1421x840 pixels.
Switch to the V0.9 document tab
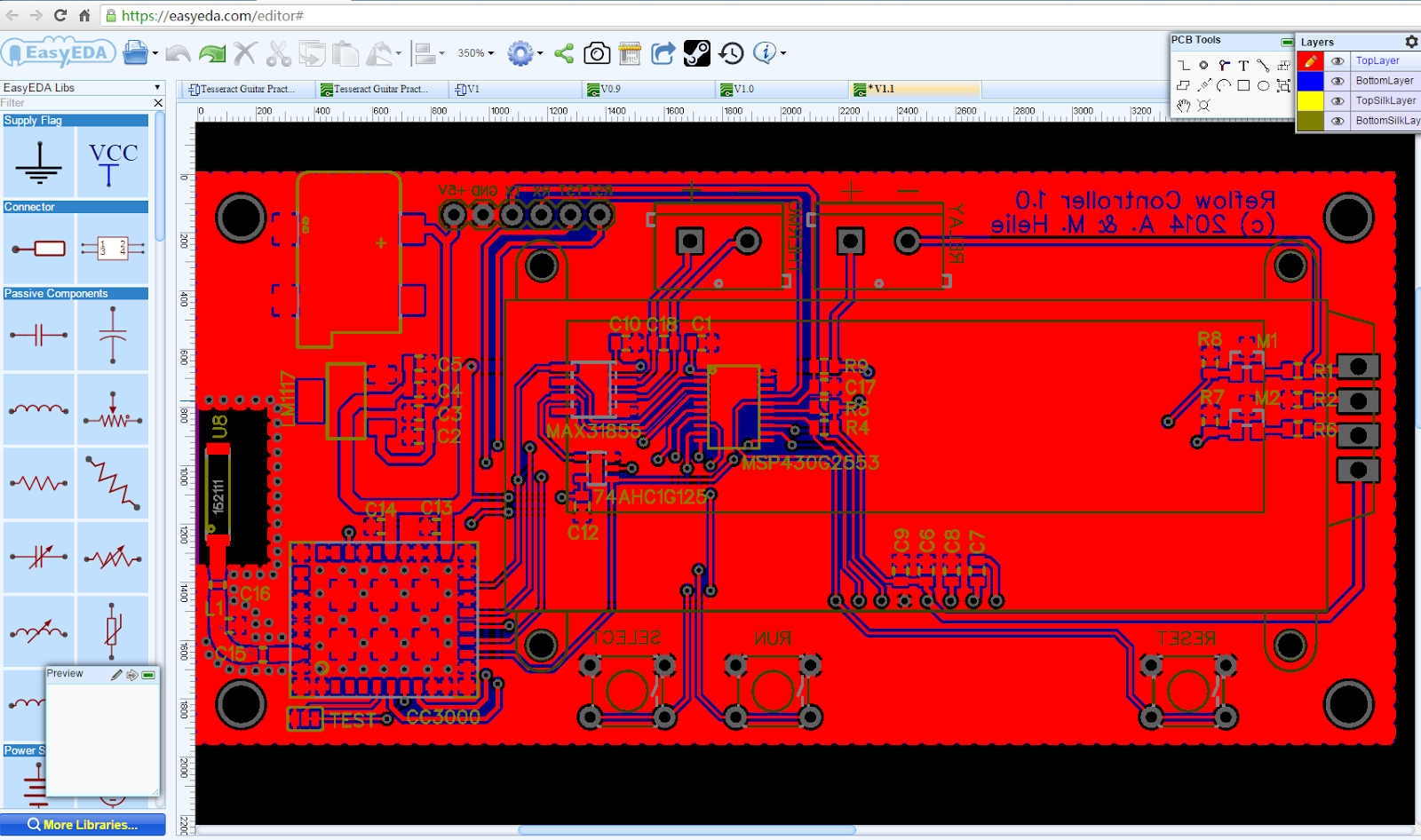point(647,89)
